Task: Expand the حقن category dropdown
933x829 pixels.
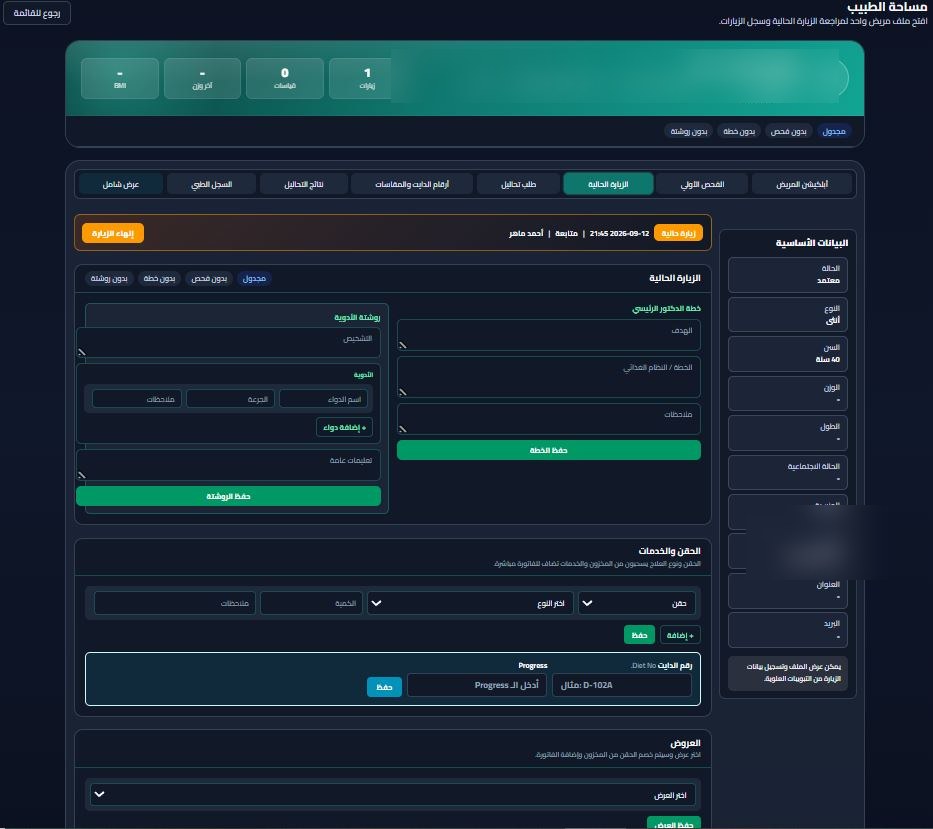Action: coord(636,603)
